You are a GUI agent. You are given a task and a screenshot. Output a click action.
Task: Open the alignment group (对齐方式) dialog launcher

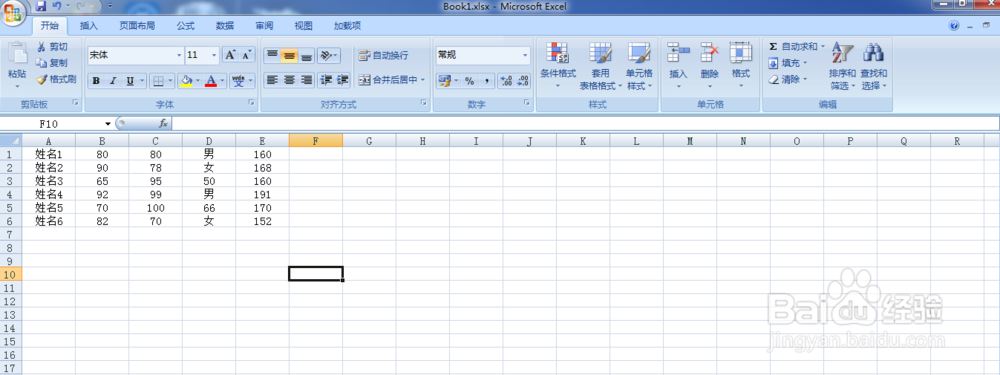[423, 103]
